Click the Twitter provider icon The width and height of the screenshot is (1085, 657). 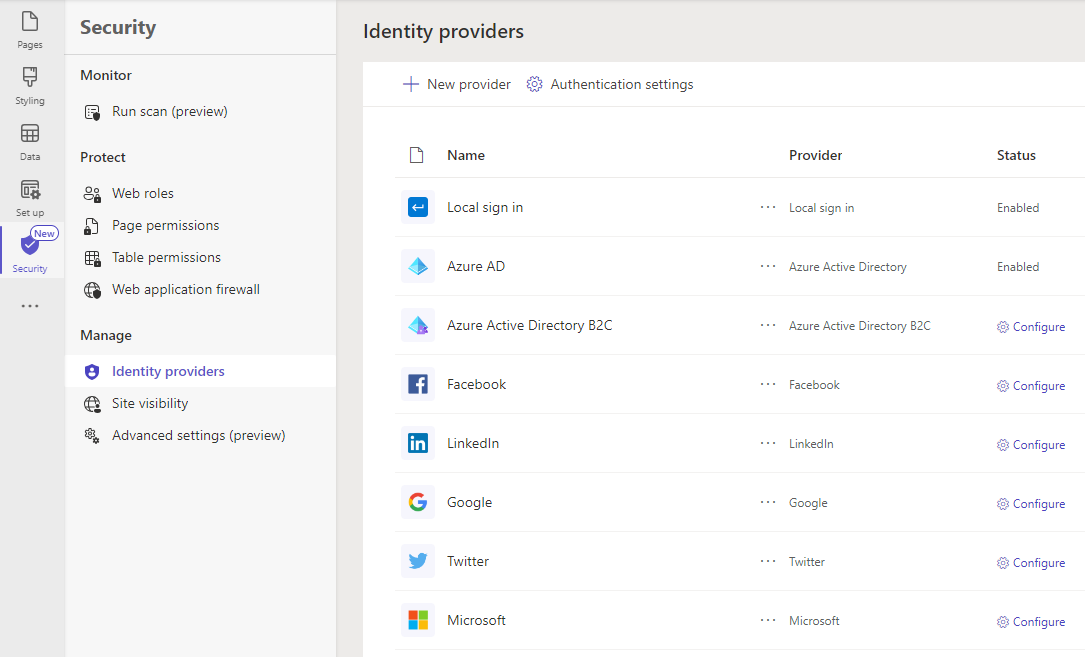click(417, 561)
